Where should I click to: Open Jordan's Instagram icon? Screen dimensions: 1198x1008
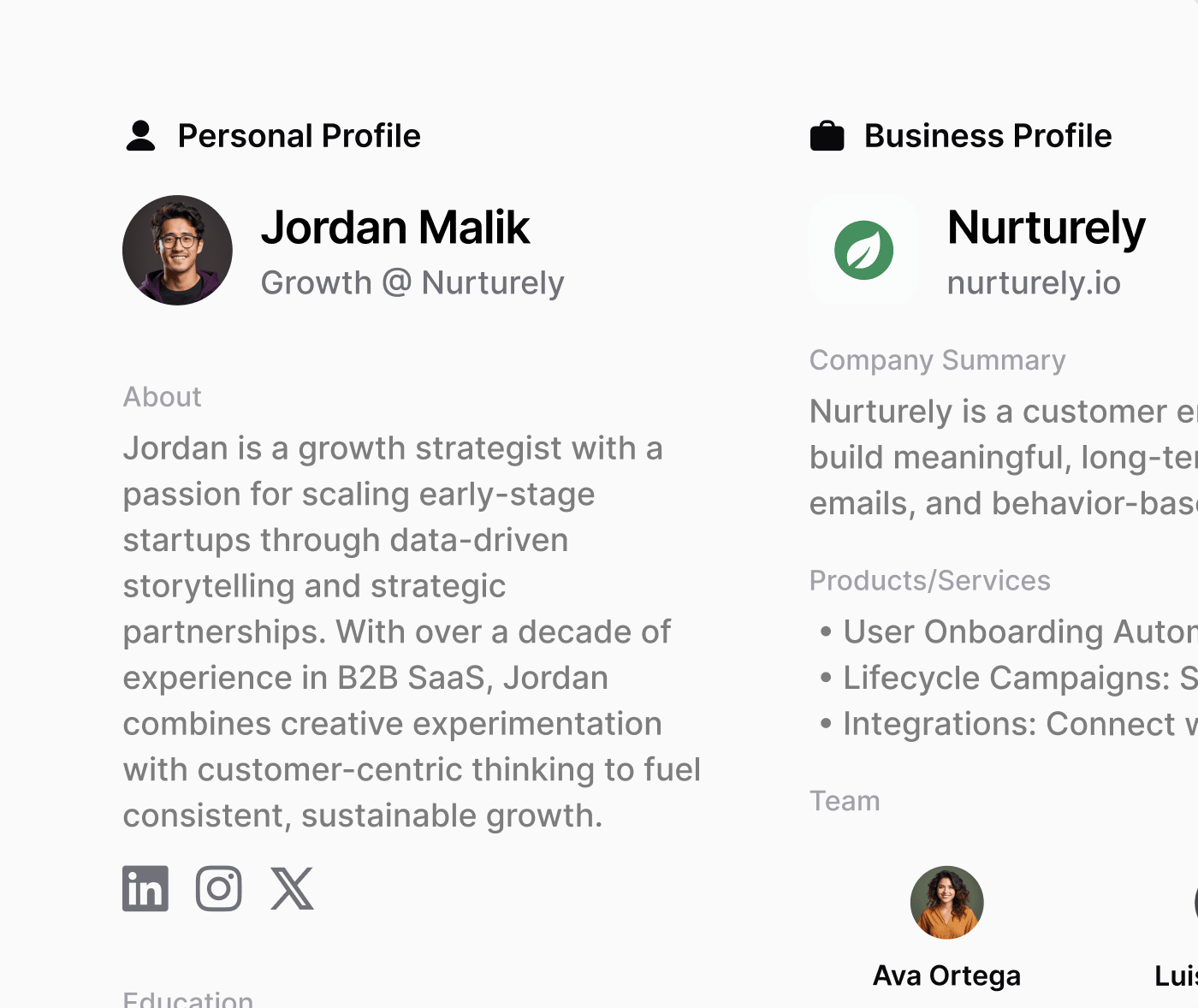click(x=219, y=888)
